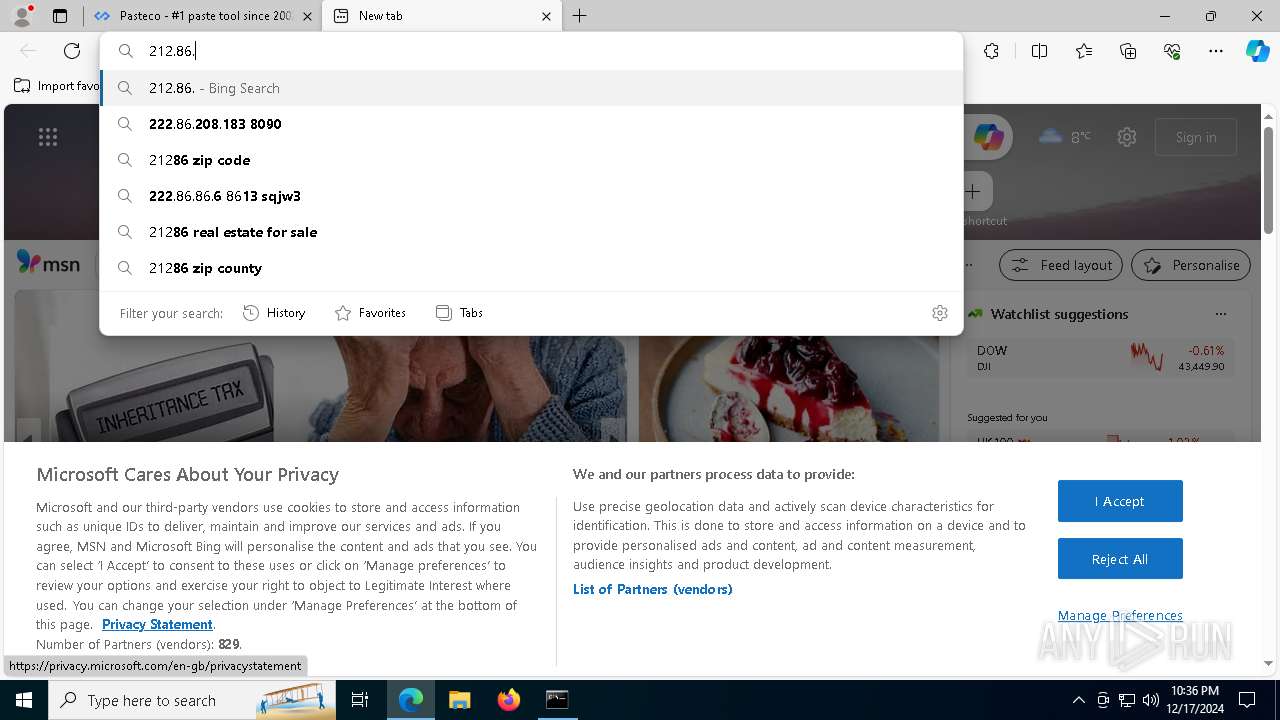Select '212.86. - Bing Search' suggestion
This screenshot has width=1280, height=720.
click(532, 88)
